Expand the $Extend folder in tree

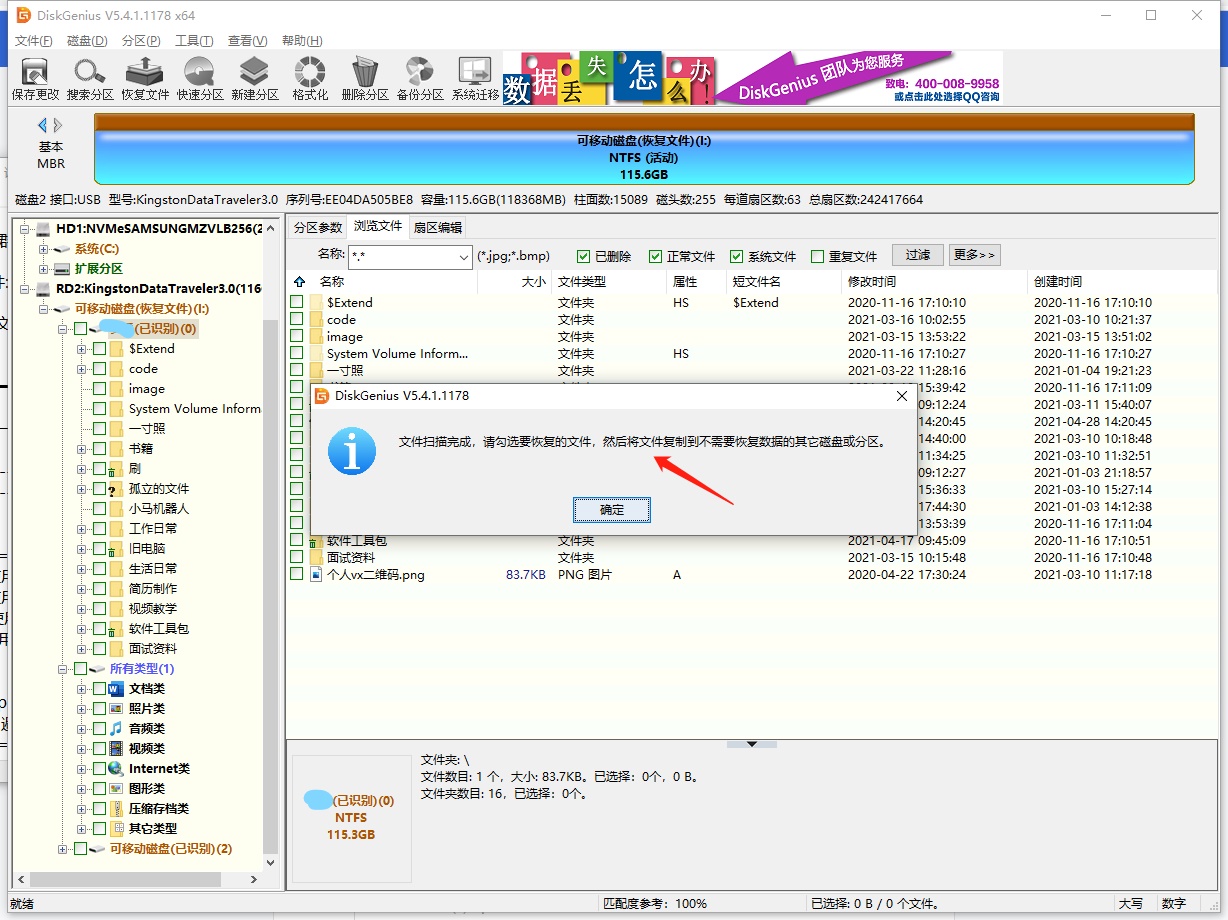82,349
